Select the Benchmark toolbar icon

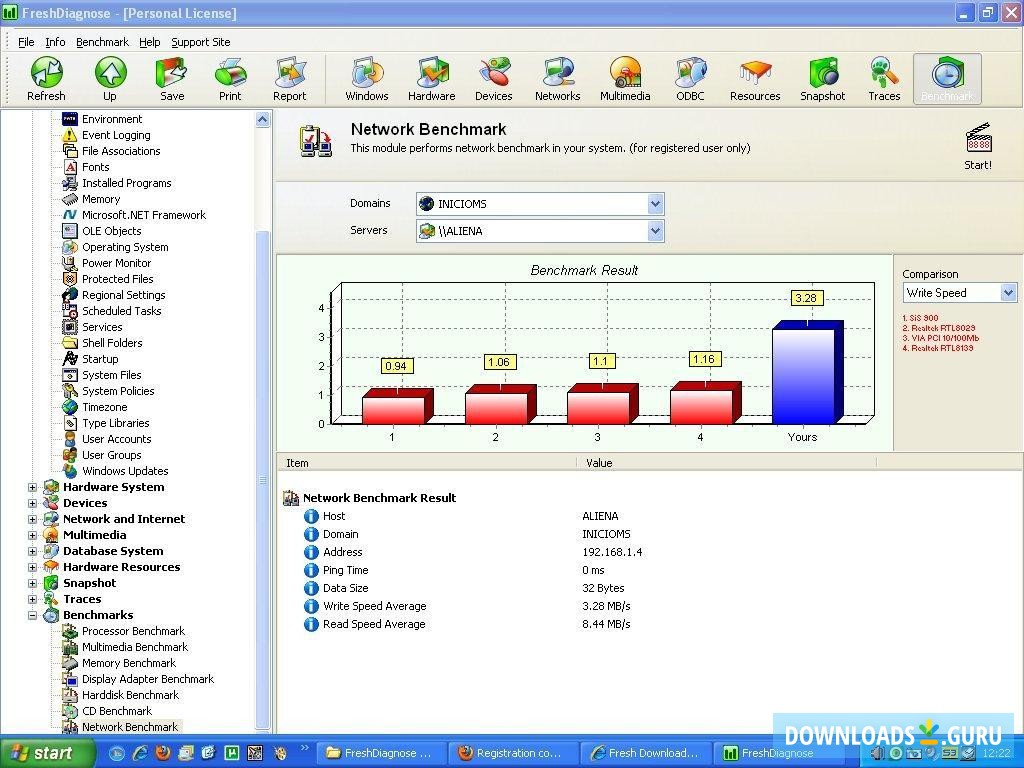(x=947, y=78)
